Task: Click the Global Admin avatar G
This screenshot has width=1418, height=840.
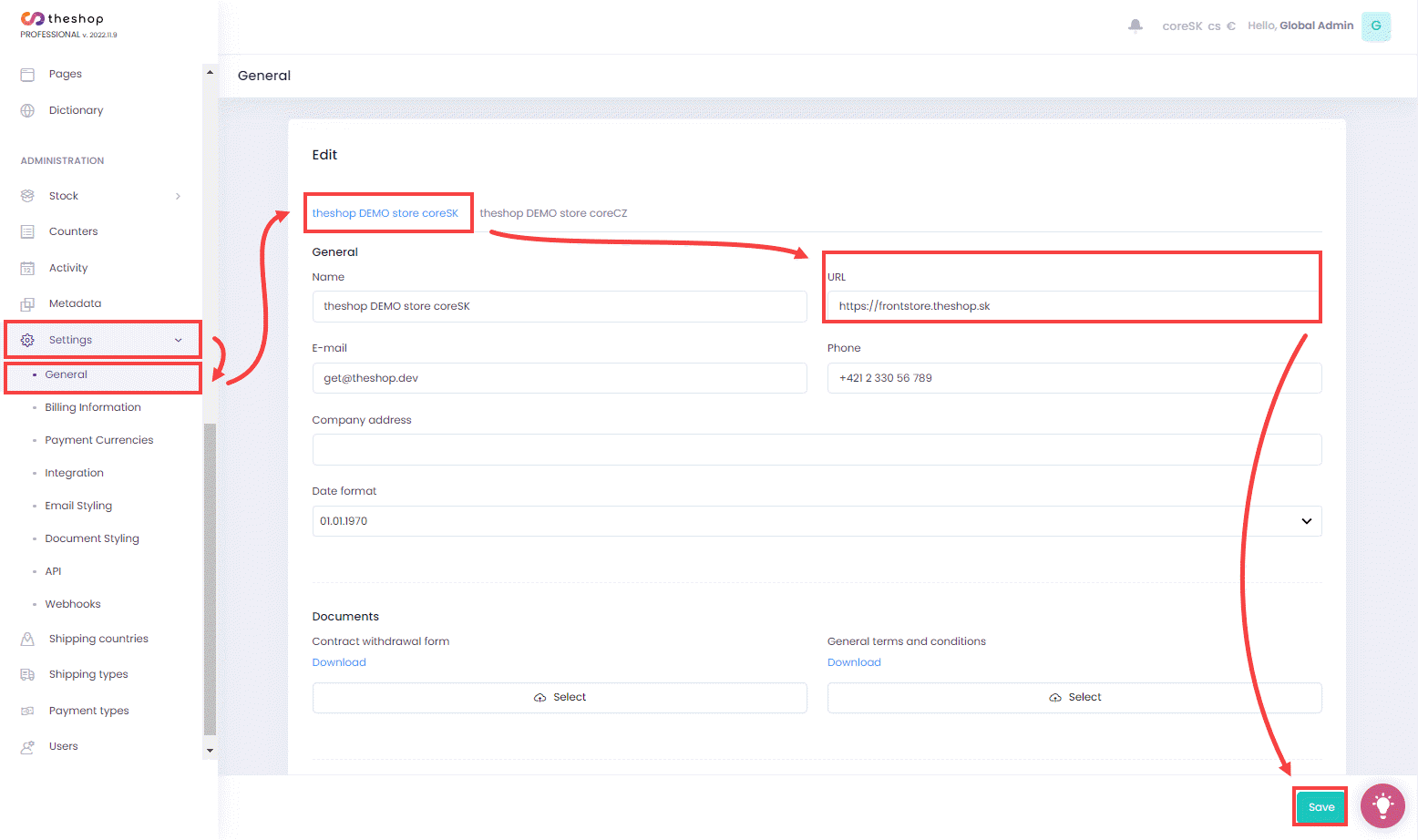Action: point(1376,26)
